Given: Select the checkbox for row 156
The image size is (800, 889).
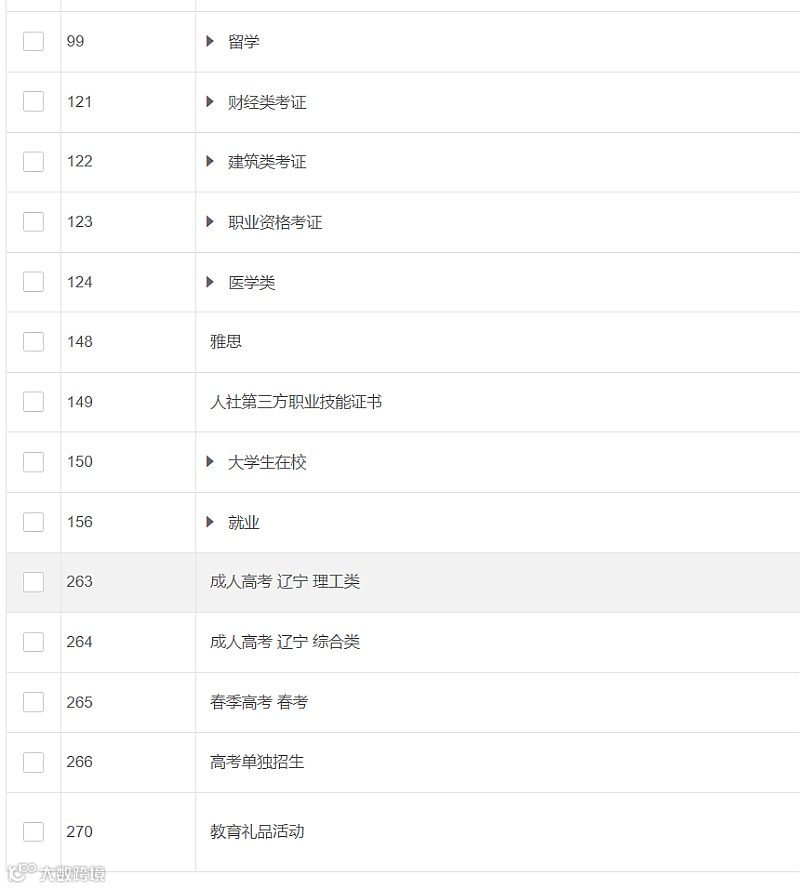Looking at the screenshot, I should tap(33, 522).
